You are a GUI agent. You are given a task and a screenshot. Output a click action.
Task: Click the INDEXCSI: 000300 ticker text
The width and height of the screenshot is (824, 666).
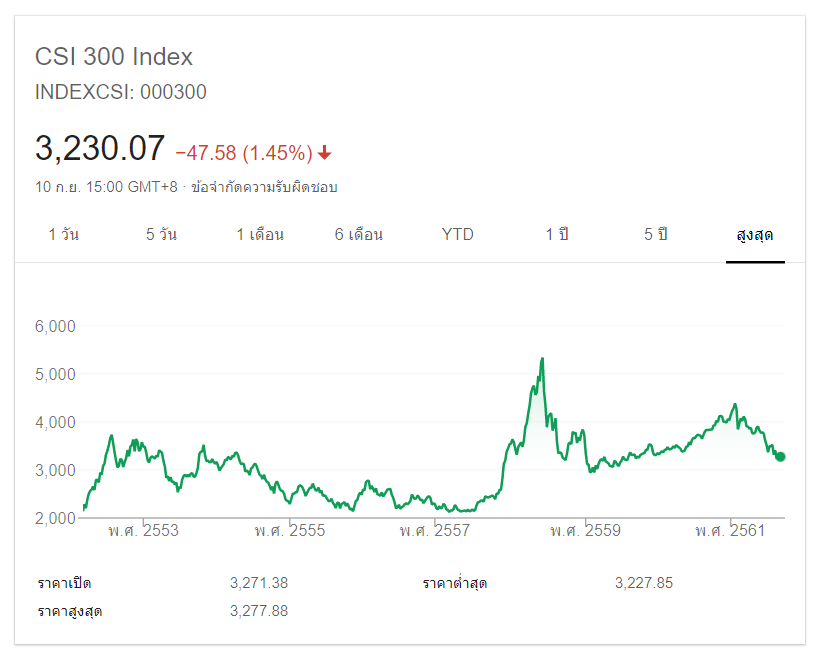[x=121, y=92]
